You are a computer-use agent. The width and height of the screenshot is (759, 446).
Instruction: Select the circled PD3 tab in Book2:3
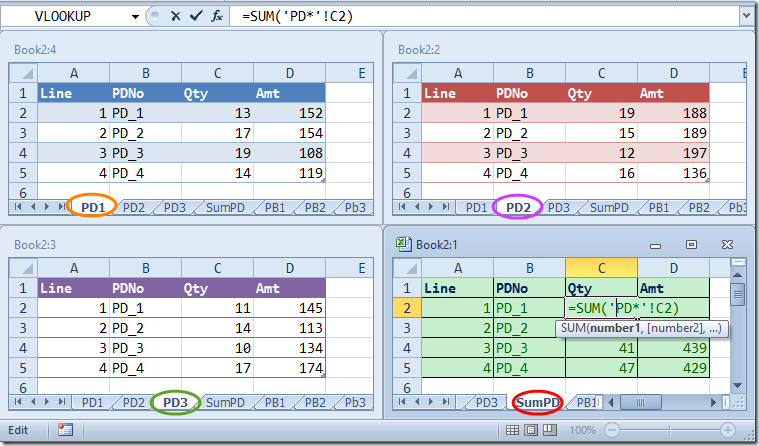tap(175, 402)
